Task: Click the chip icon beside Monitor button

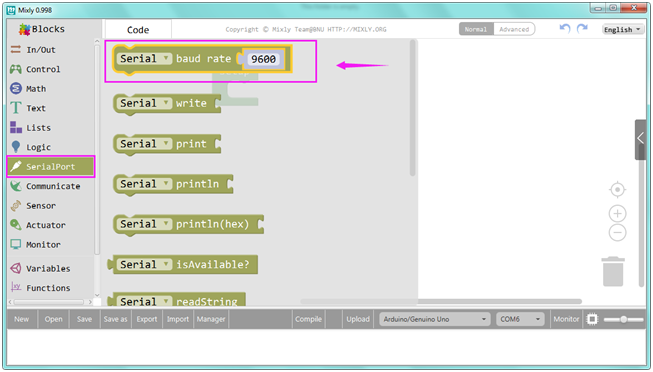Action: tap(592, 319)
